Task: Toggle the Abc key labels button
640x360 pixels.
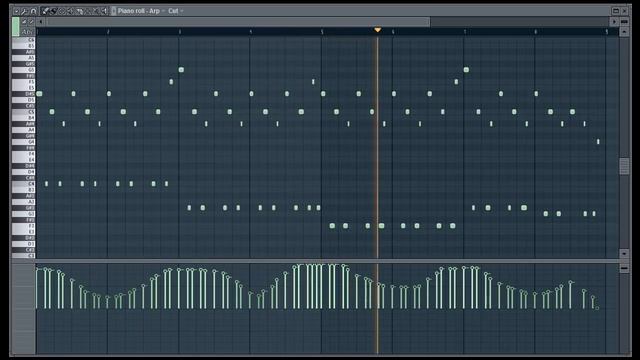Action: (27, 32)
